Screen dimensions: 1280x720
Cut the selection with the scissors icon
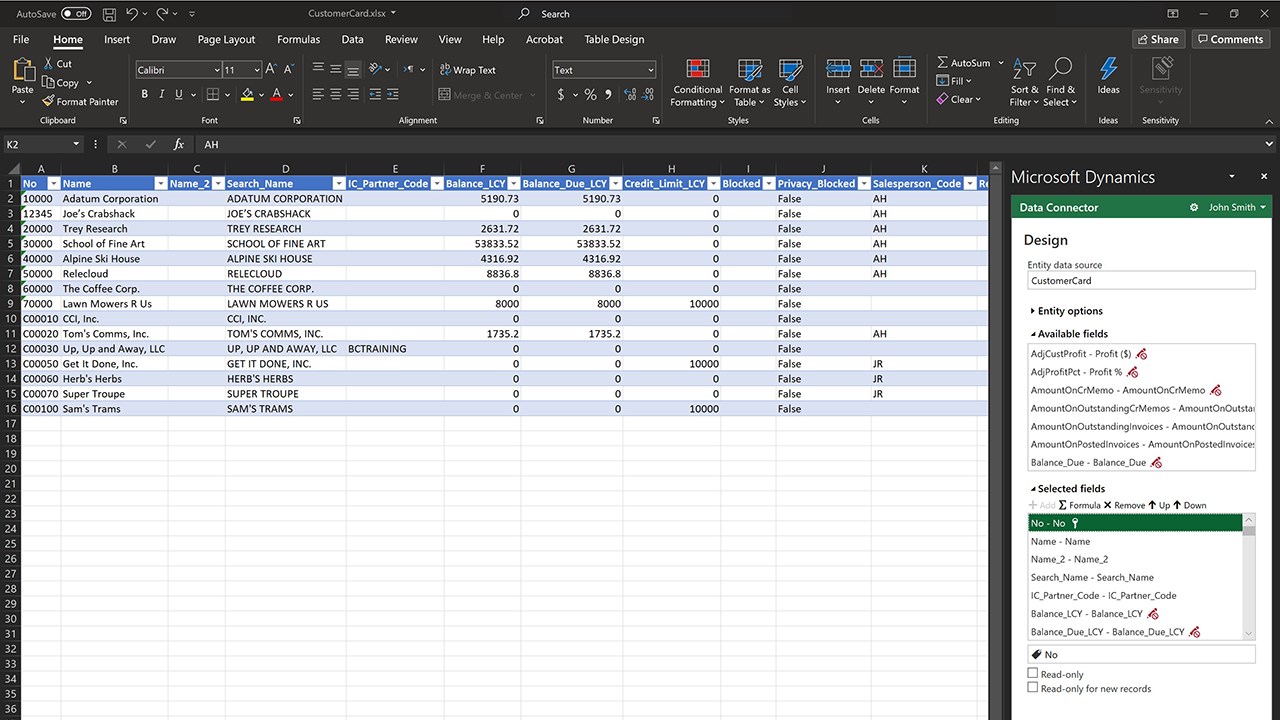pyautogui.click(x=49, y=64)
